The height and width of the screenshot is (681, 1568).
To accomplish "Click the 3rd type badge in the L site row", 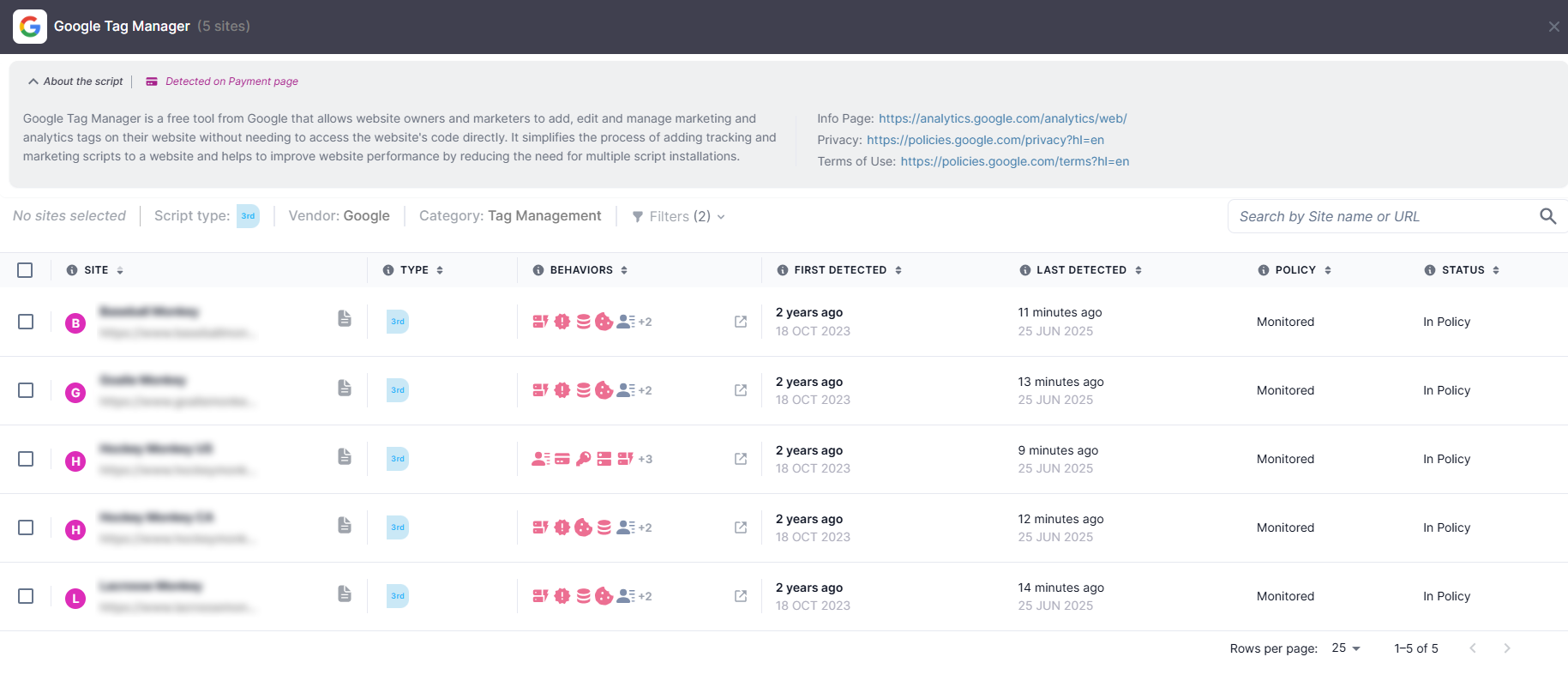I will click(398, 596).
